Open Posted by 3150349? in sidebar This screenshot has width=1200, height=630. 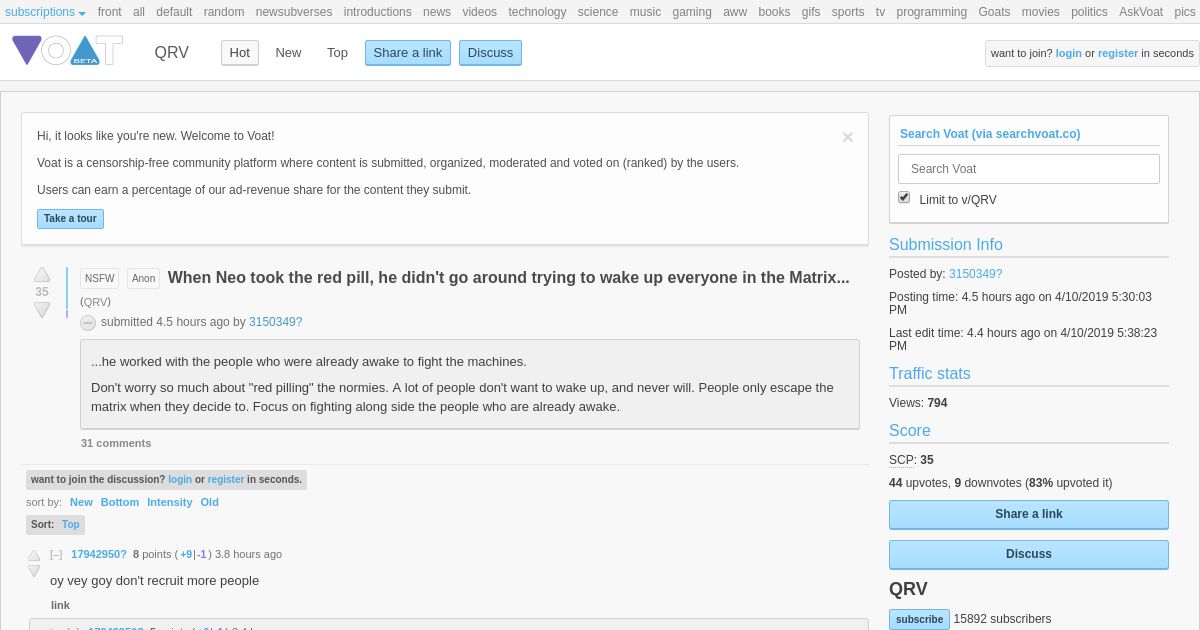pos(975,274)
